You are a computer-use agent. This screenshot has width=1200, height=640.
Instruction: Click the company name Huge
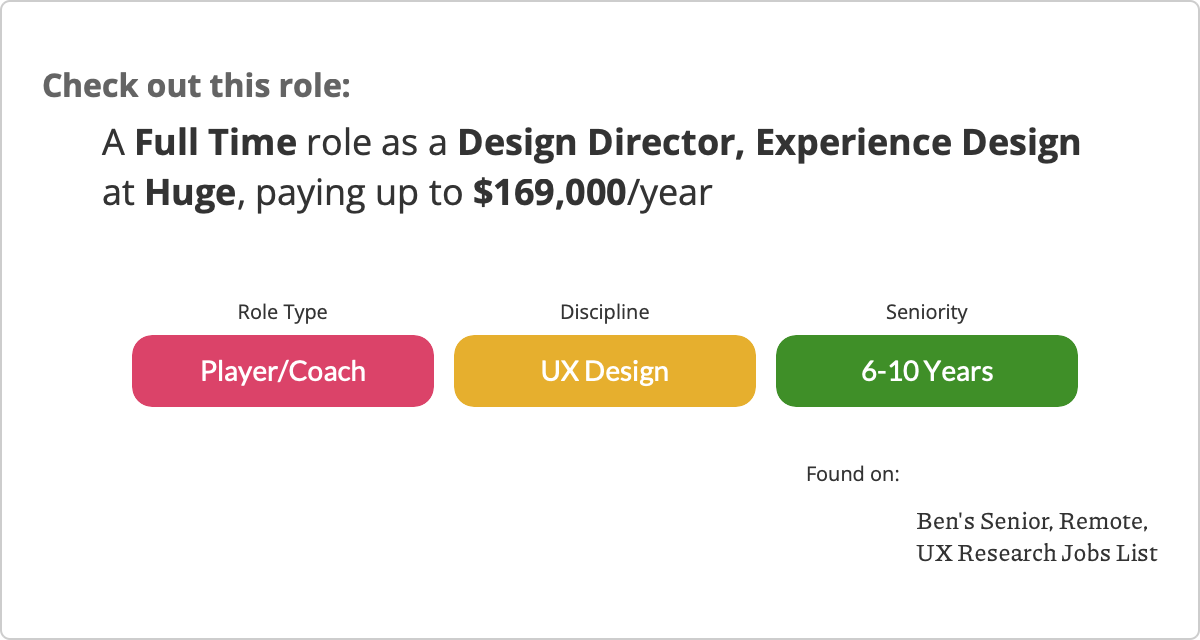pos(190,193)
